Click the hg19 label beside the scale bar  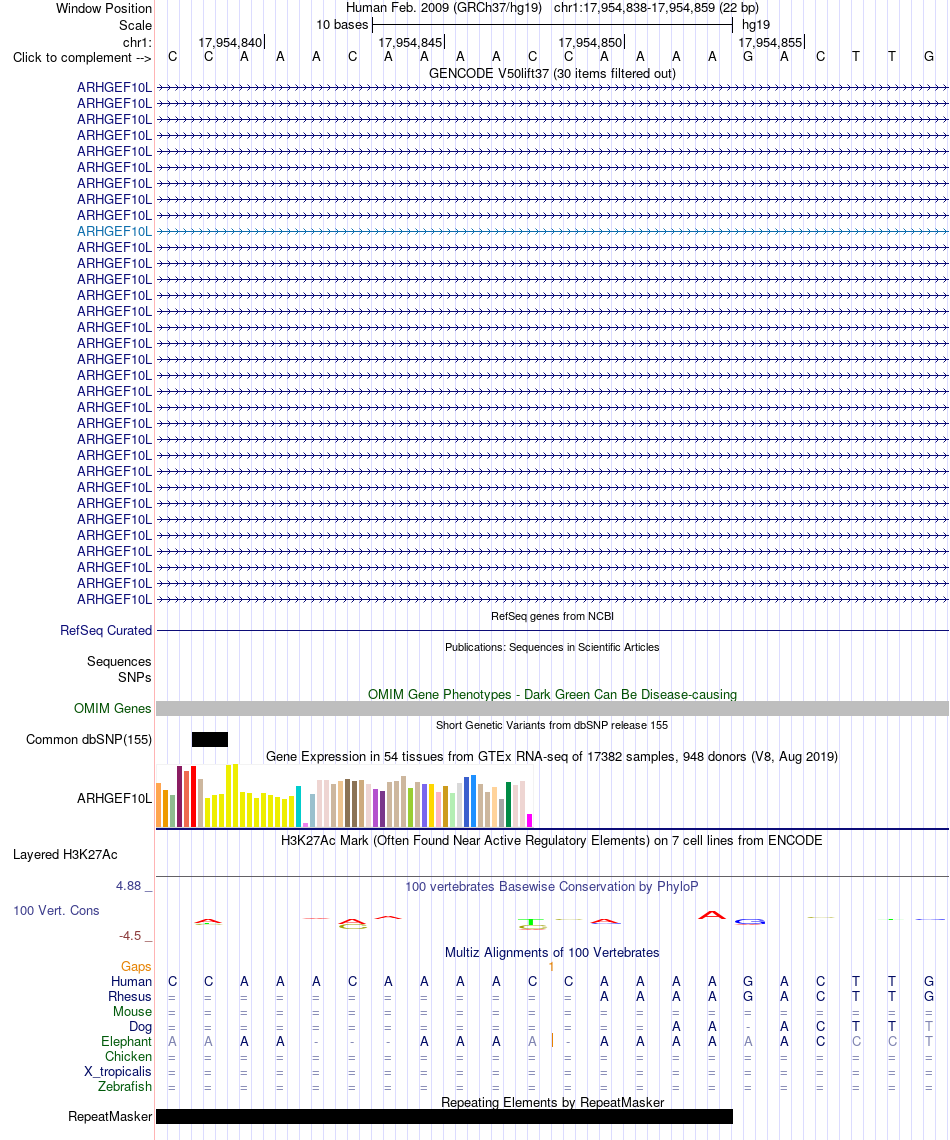[x=756, y=25]
